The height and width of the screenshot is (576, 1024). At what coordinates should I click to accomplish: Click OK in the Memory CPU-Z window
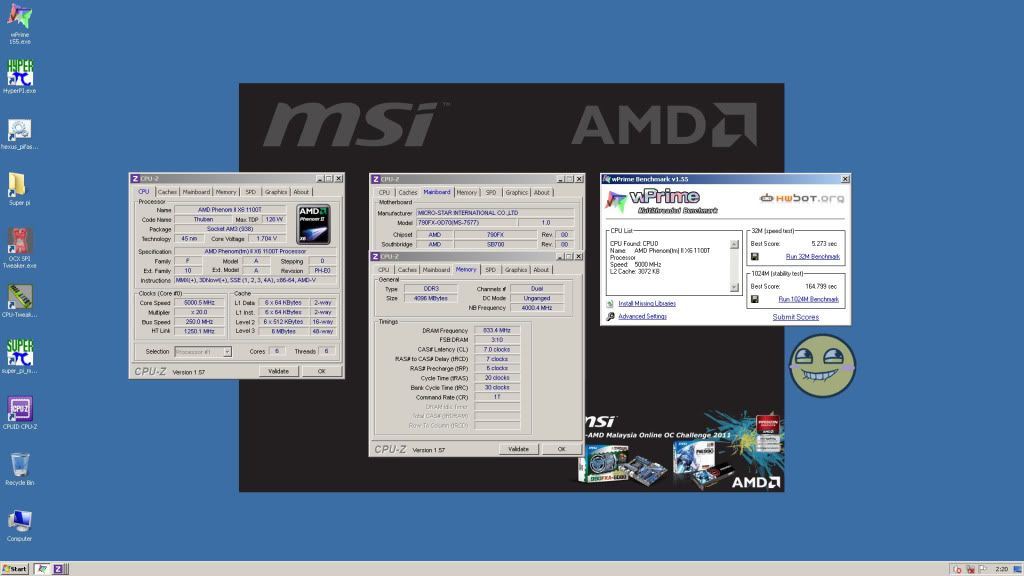(x=561, y=449)
